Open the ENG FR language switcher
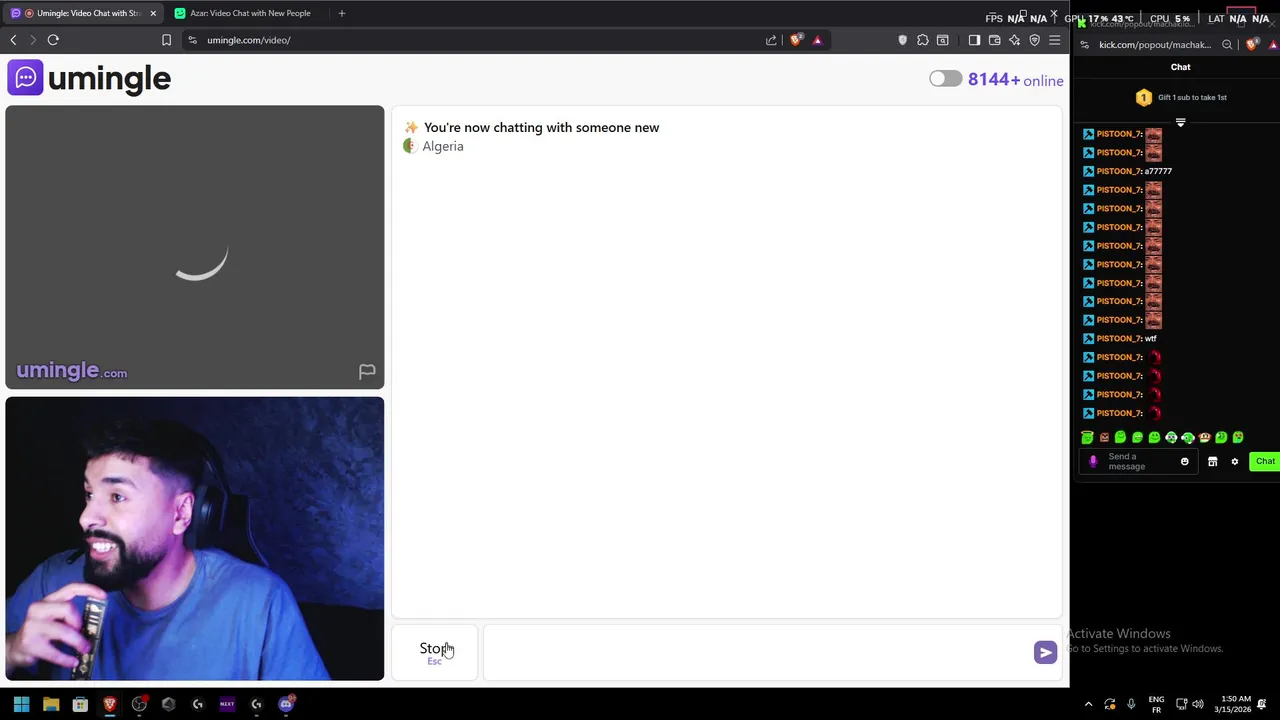This screenshot has height=720, width=1280. coord(1156,704)
